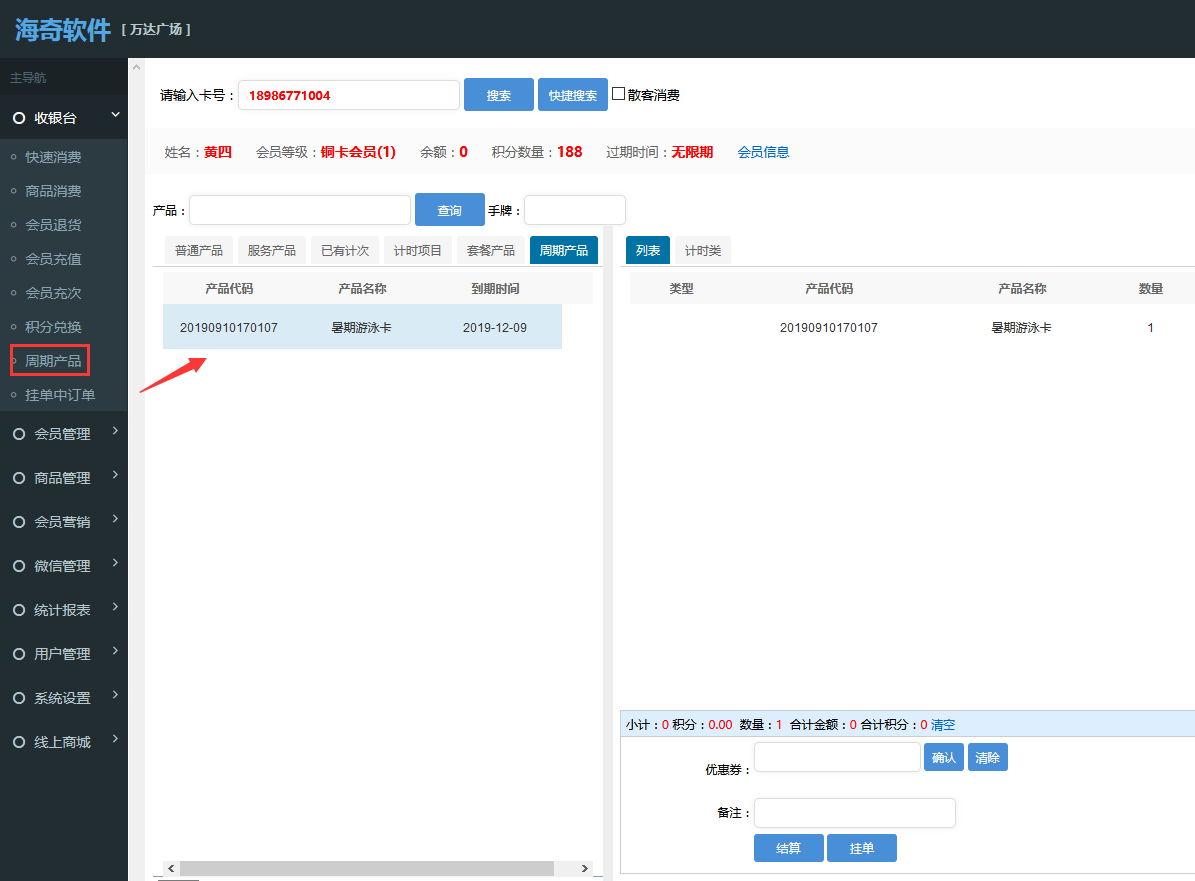
Task: Expand the 会员营销 menu arrow
Action: click(x=115, y=519)
